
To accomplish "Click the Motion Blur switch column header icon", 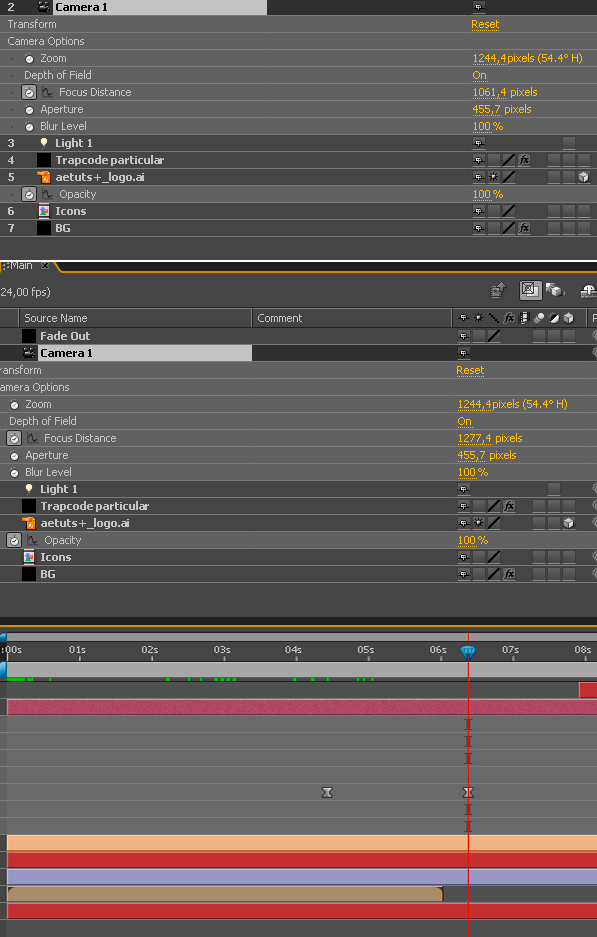I will pyautogui.click(x=539, y=318).
